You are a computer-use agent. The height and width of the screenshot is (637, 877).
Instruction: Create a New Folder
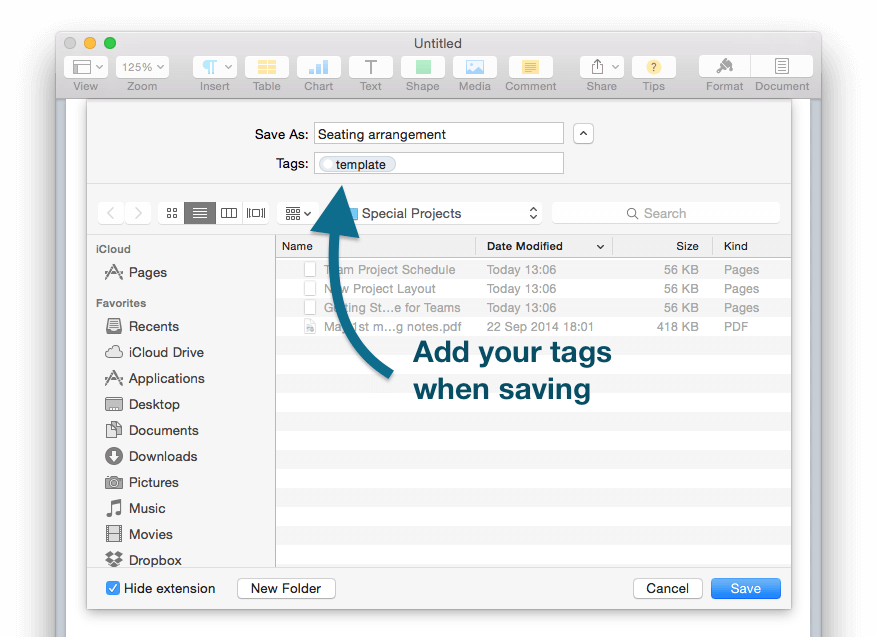(x=286, y=588)
